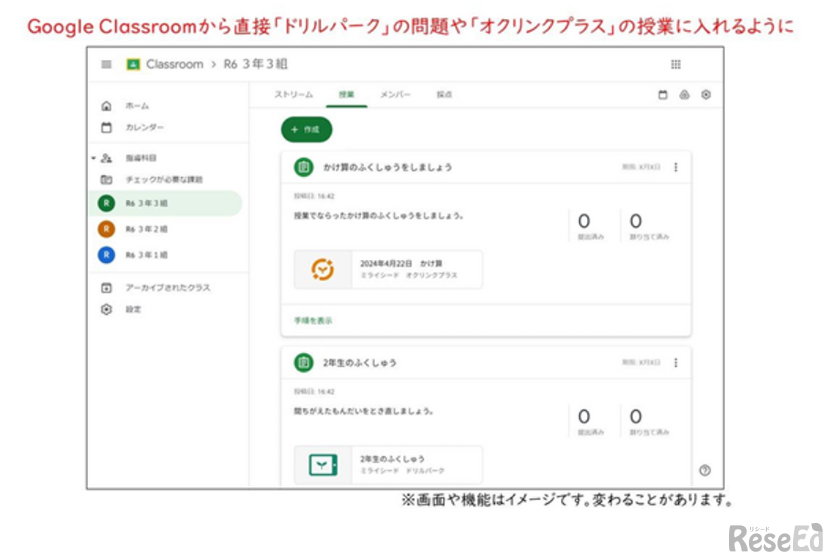This screenshot has width=826, height=554.
Task: Click description 間ちがえたもんだいをとき直しましょう
Action: tap(364, 411)
